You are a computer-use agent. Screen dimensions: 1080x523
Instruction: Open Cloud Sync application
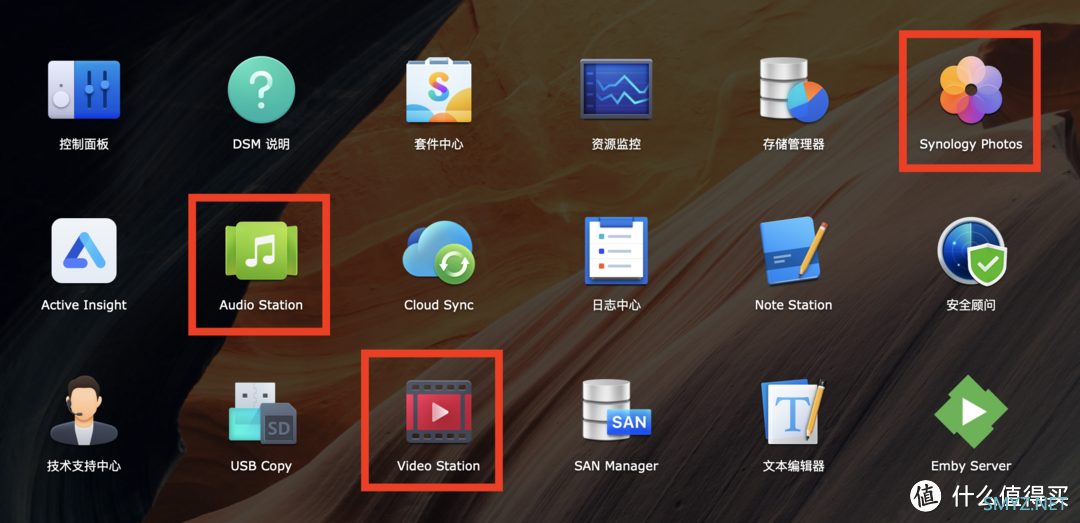click(x=438, y=251)
